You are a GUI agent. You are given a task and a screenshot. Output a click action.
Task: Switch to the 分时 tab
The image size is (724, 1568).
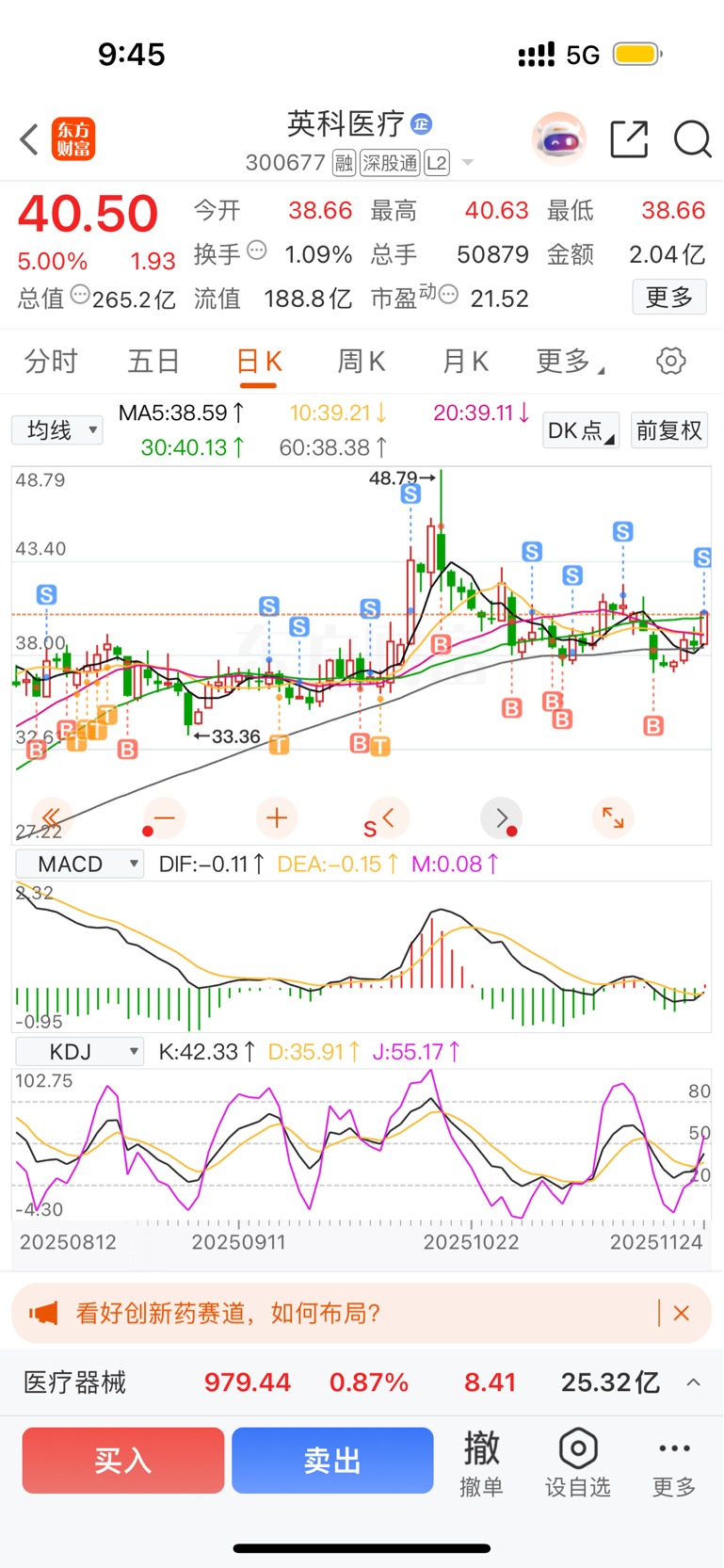tap(50, 361)
